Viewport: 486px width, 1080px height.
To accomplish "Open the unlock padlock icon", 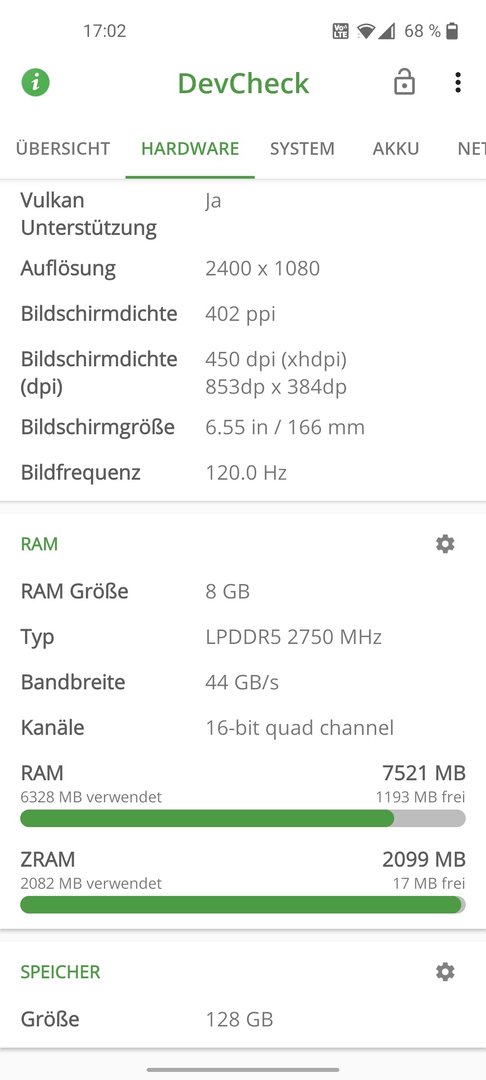I will pyautogui.click(x=404, y=83).
